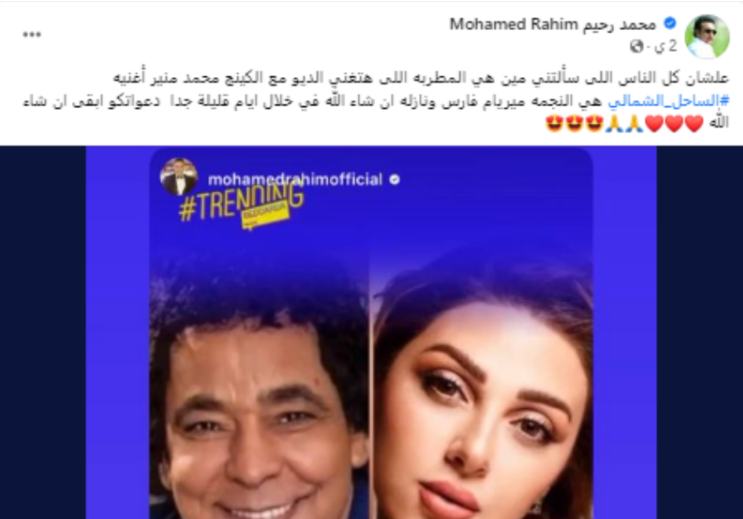Open the three-dot post options menu

coord(32,35)
